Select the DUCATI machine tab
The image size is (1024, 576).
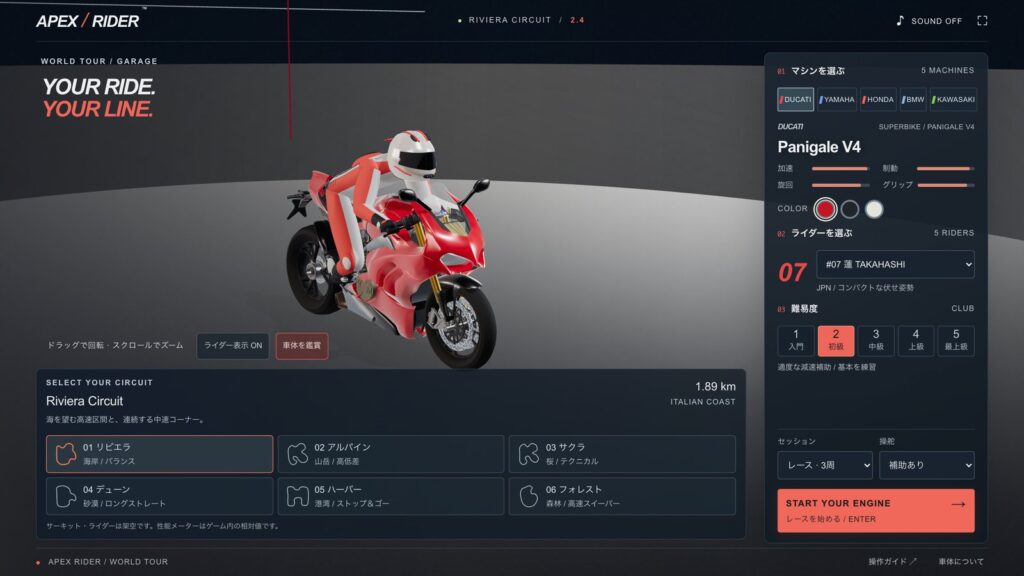[795, 99]
